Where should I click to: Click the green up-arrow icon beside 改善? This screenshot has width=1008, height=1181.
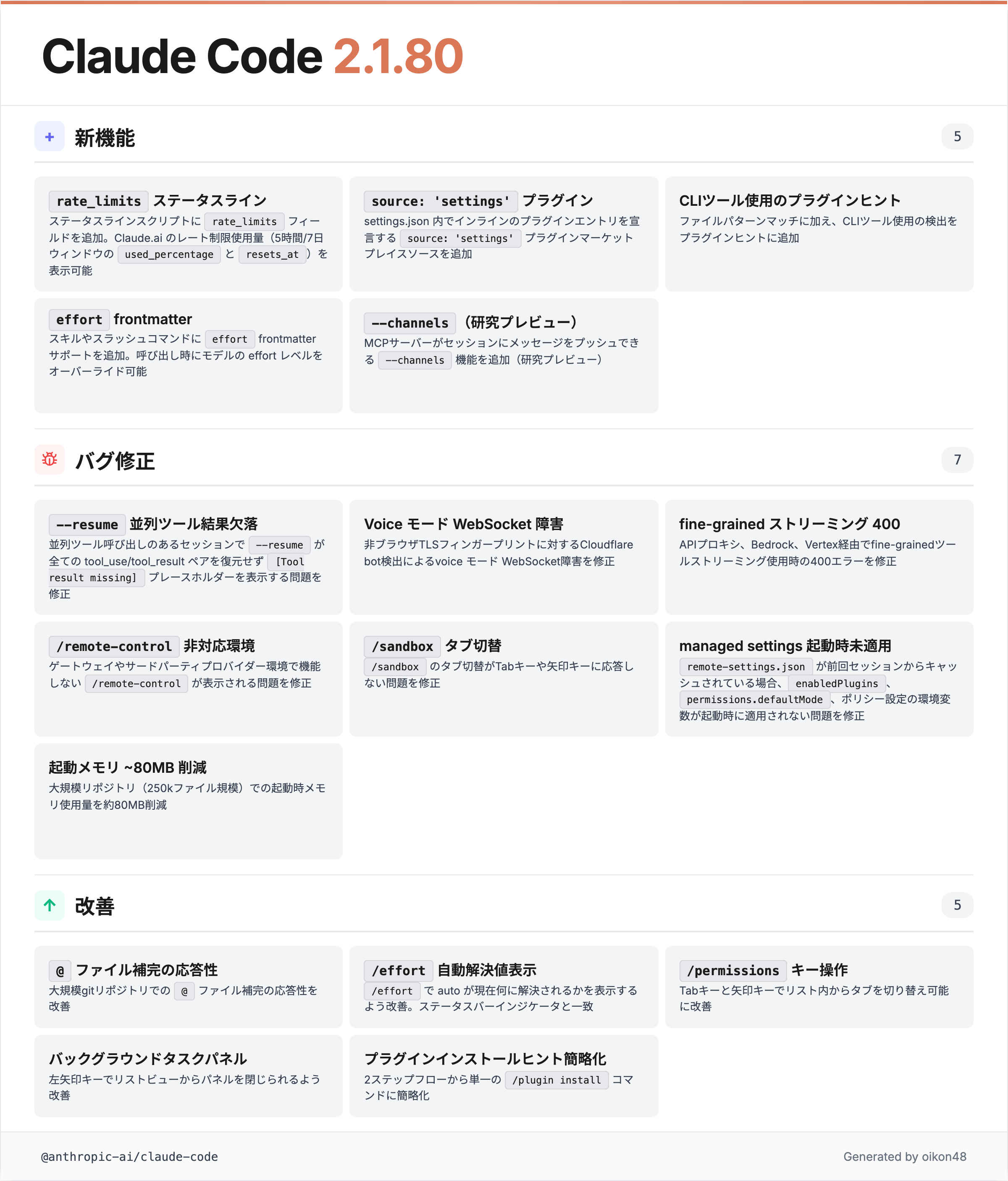point(50,905)
